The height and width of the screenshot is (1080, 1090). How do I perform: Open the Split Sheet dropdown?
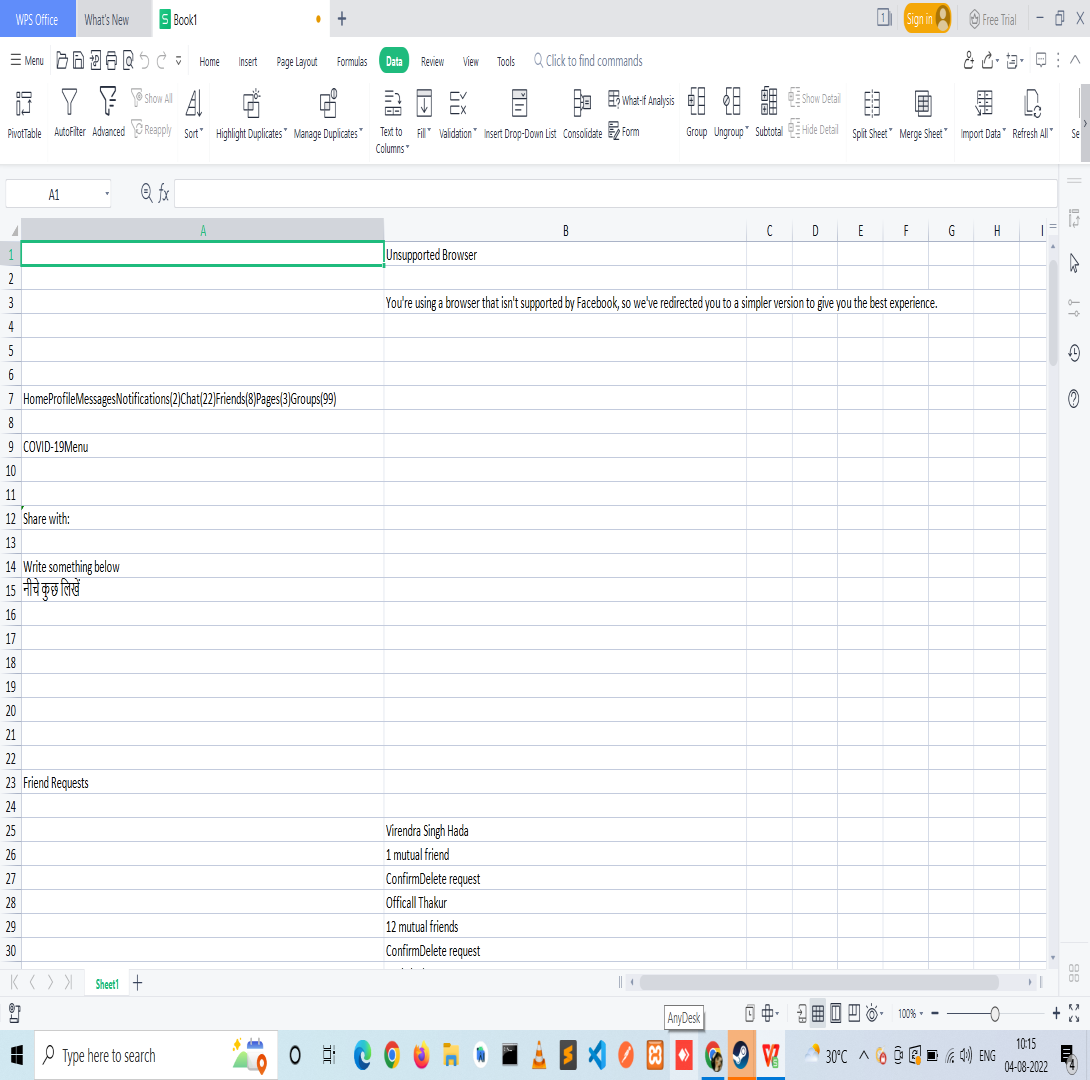click(x=872, y=114)
